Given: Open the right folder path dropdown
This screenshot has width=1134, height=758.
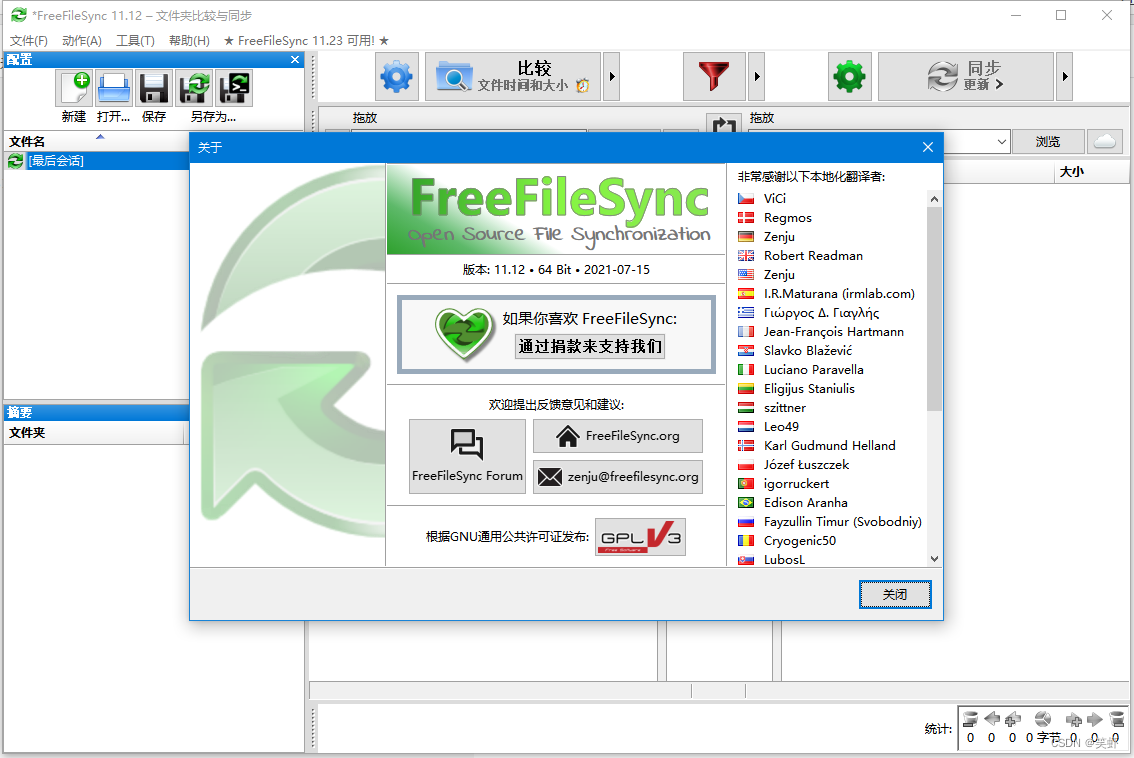Looking at the screenshot, I should [1002, 142].
